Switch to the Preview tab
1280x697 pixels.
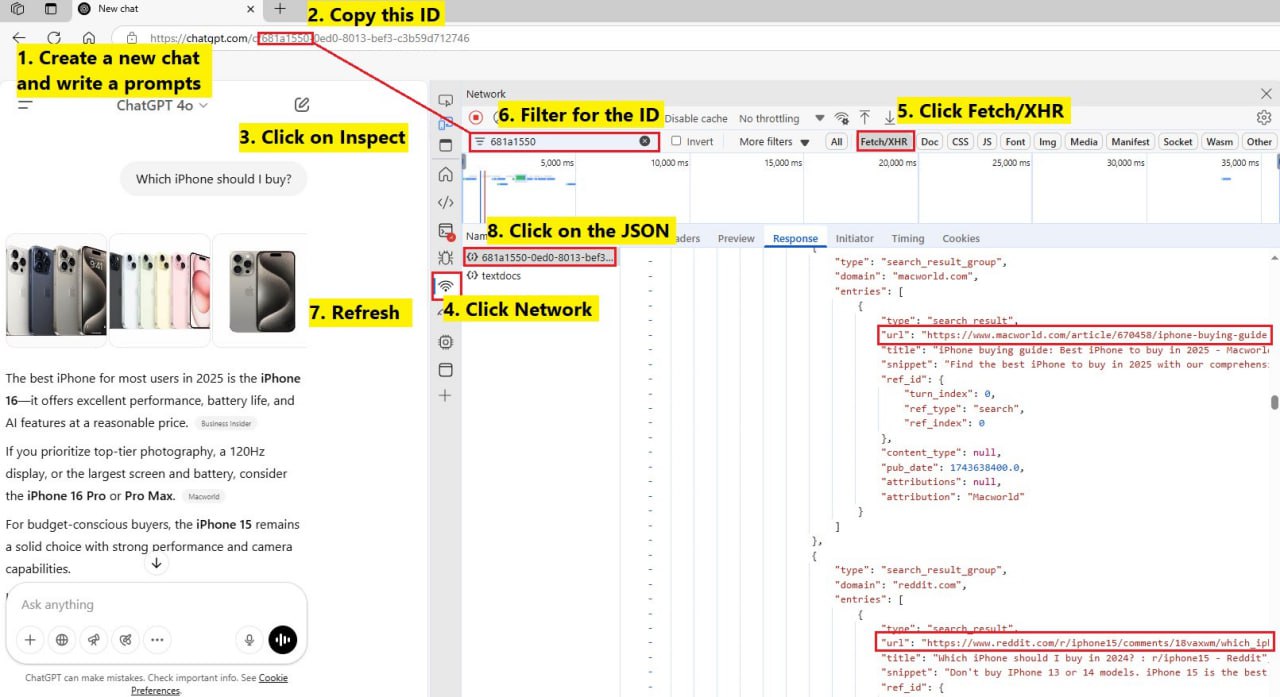coord(736,239)
